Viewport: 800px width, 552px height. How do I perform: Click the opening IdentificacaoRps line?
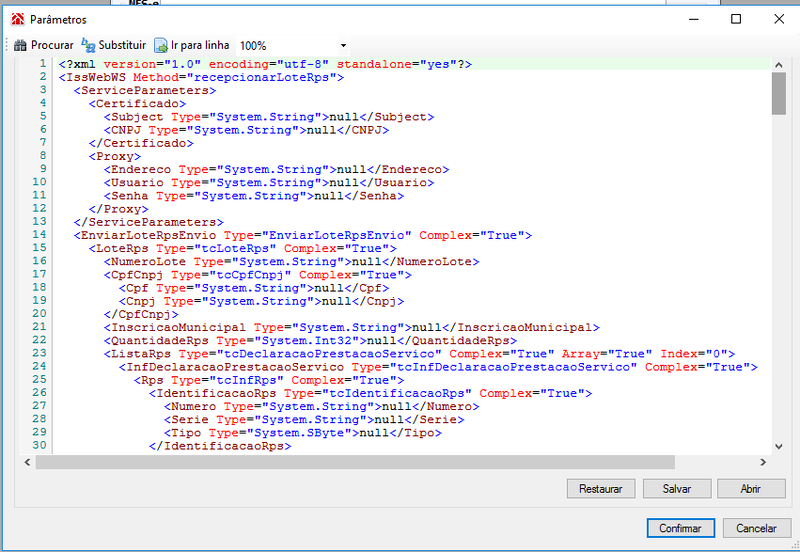pyautogui.click(x=370, y=393)
